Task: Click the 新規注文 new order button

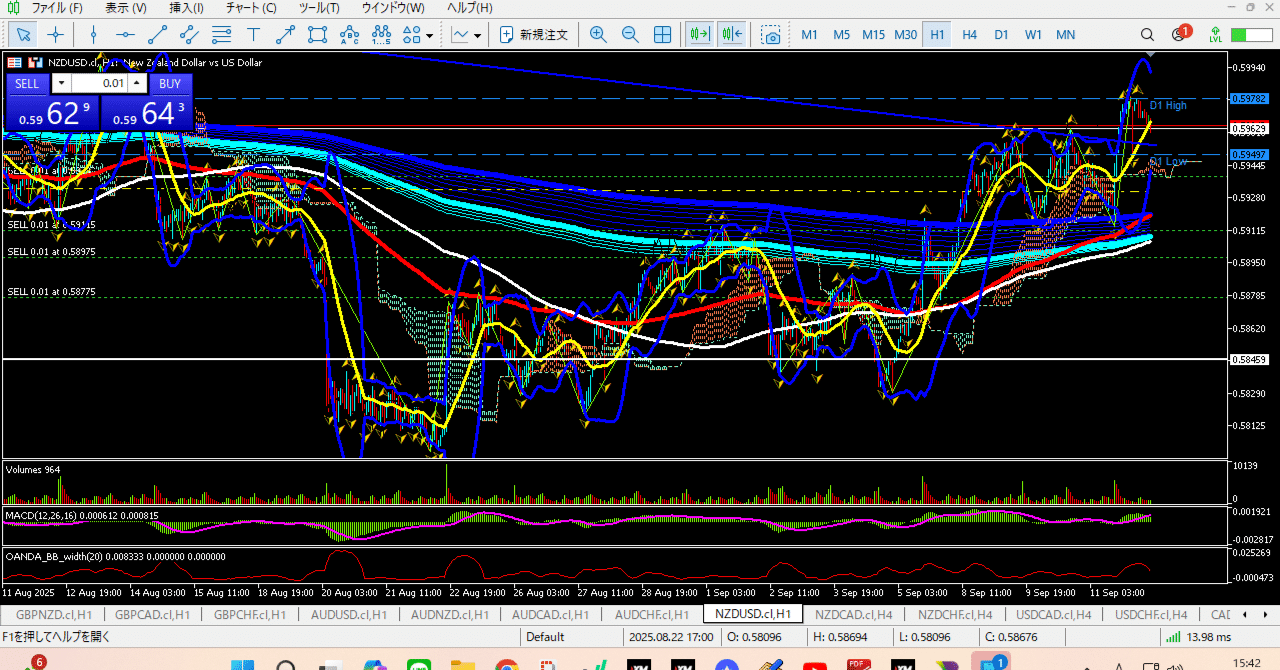Action: [534, 34]
